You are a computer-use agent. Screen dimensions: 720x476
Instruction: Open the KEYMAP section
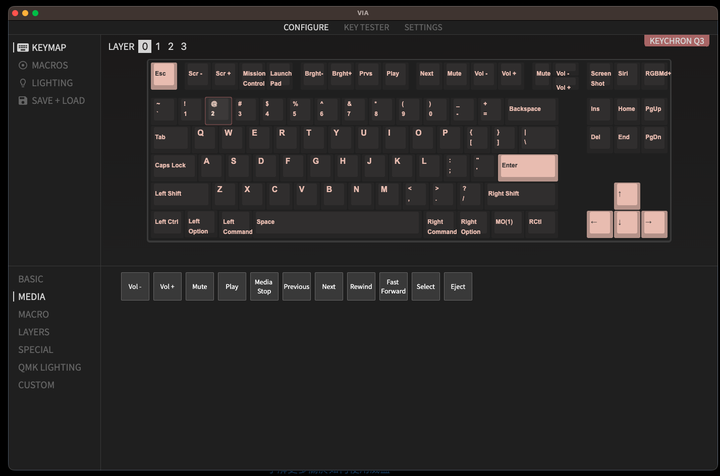(42, 47)
